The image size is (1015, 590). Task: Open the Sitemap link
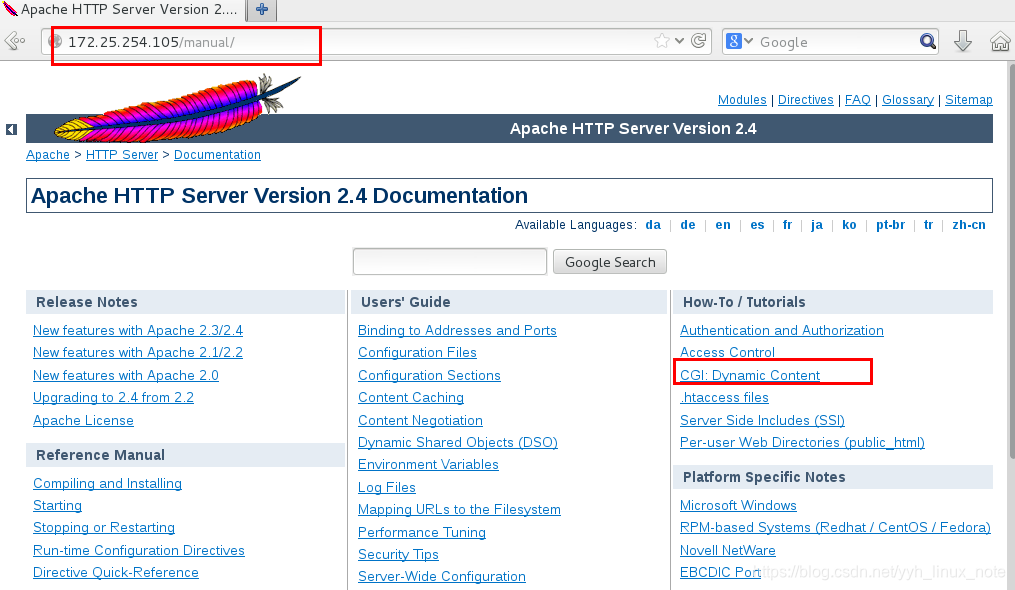pyautogui.click(x=968, y=100)
